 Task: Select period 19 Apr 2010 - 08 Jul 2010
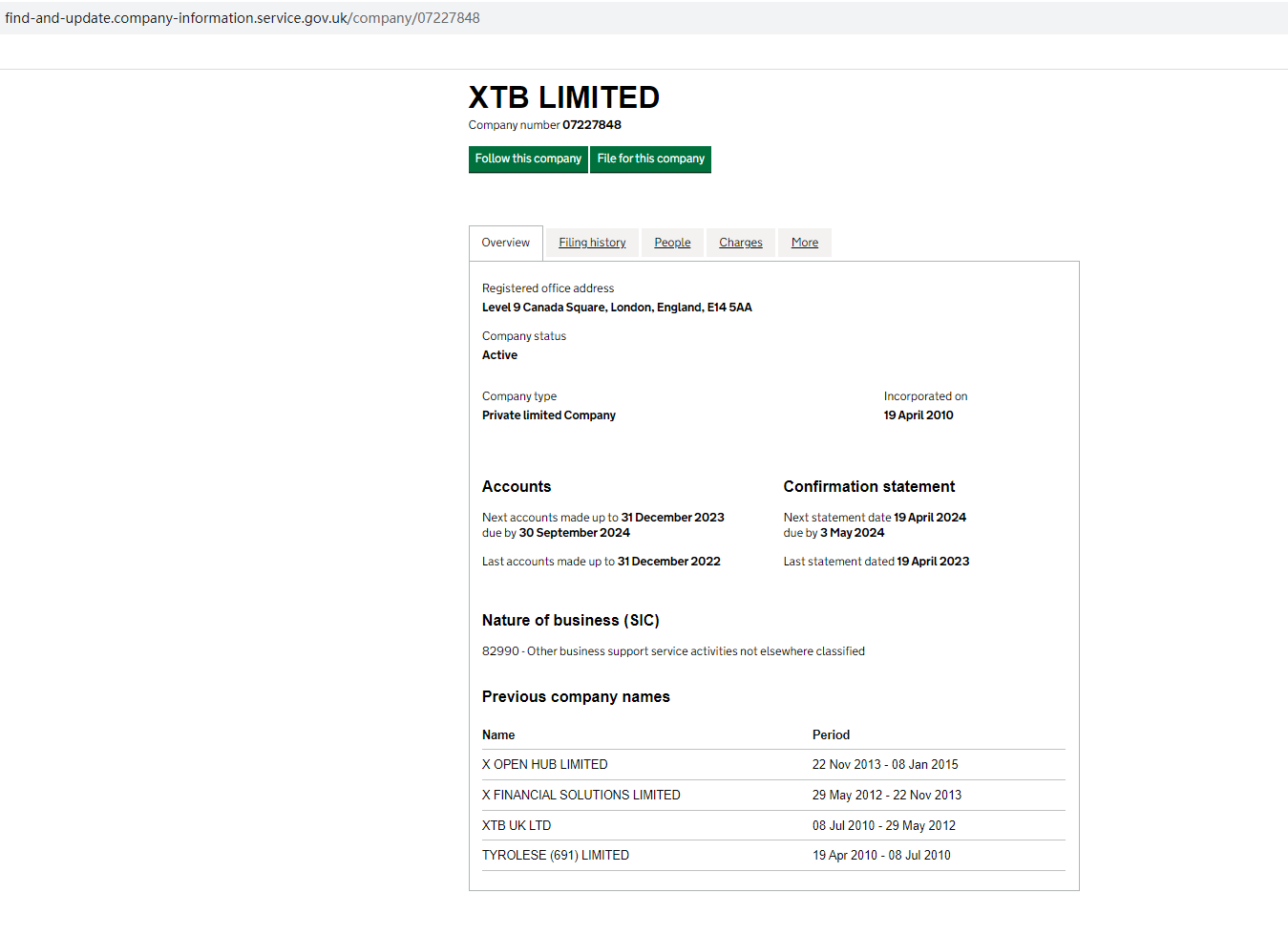coord(881,856)
